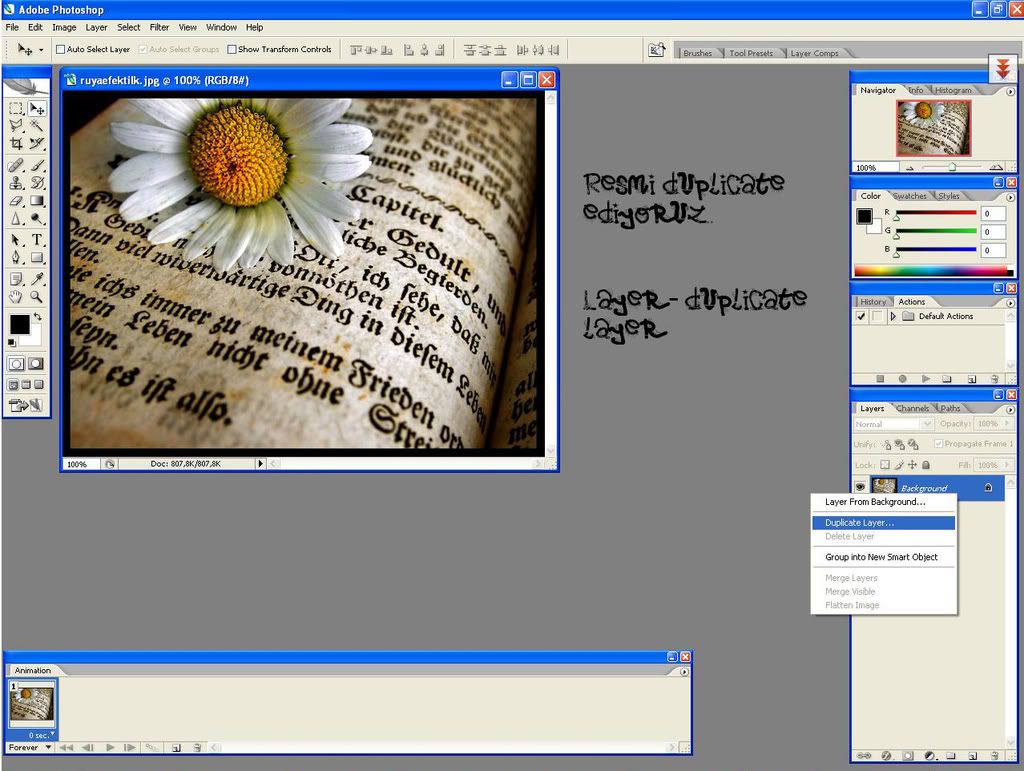The image size is (1024, 771).
Task: Enable Auto Select Layer checkbox
Action: [61, 50]
